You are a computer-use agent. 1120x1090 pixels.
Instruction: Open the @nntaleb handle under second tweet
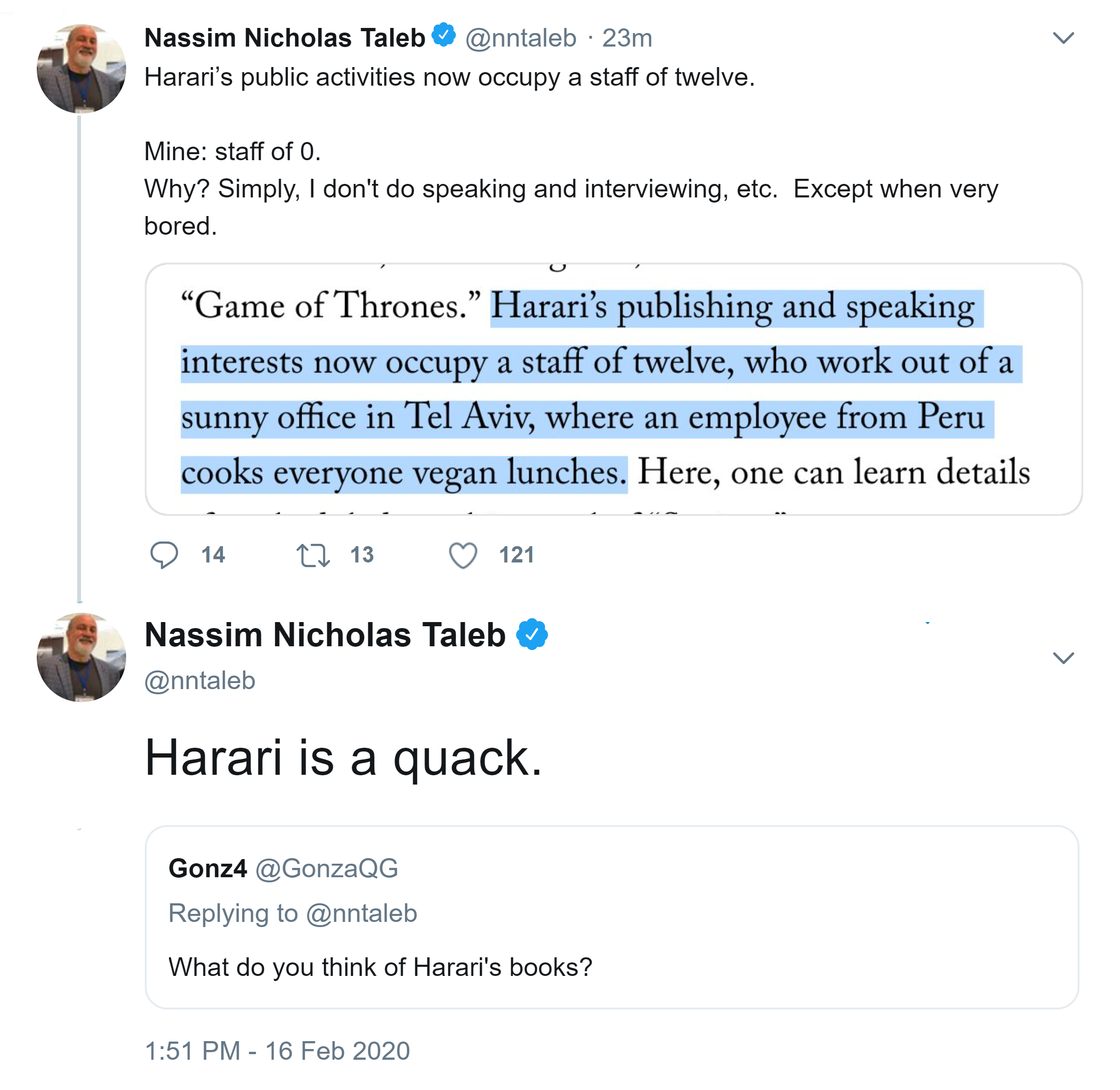click(x=200, y=681)
